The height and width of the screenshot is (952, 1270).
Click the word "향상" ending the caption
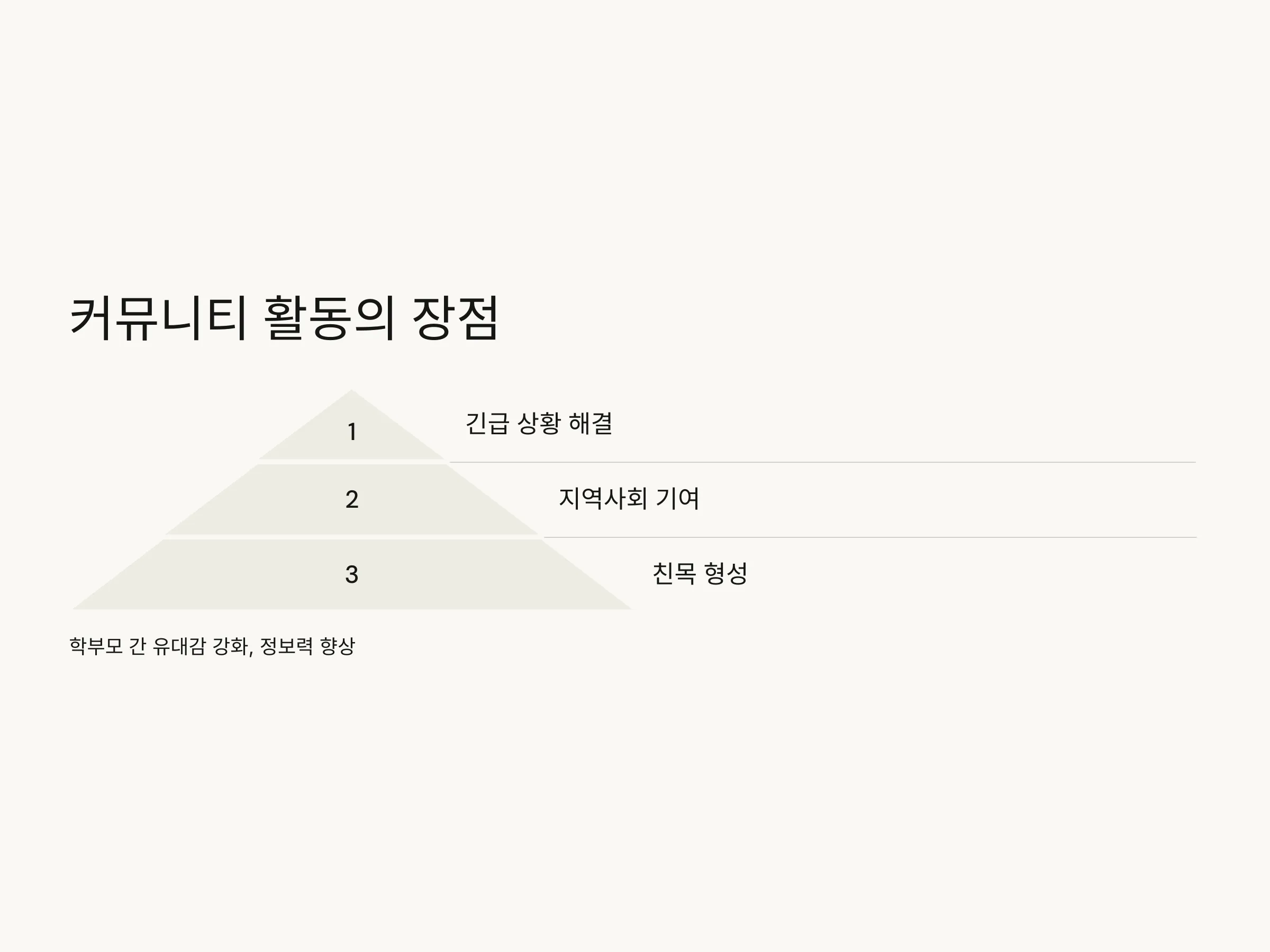click(x=338, y=646)
